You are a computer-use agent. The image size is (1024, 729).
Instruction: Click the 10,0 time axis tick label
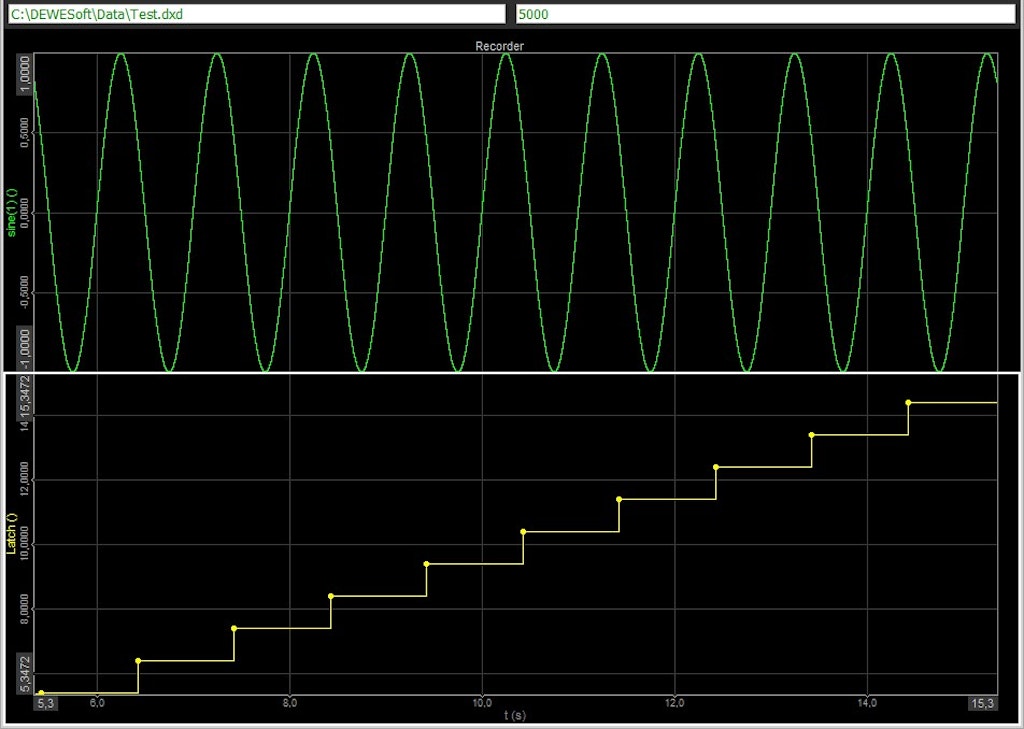pos(482,704)
